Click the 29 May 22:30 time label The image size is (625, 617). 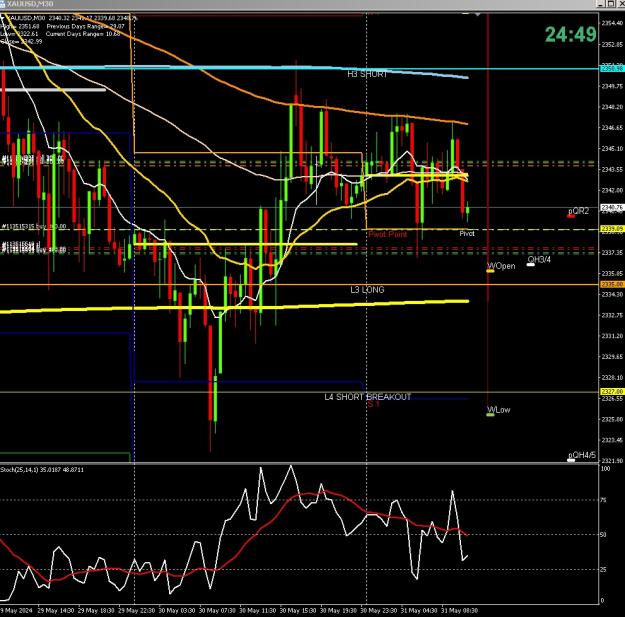pos(137,611)
